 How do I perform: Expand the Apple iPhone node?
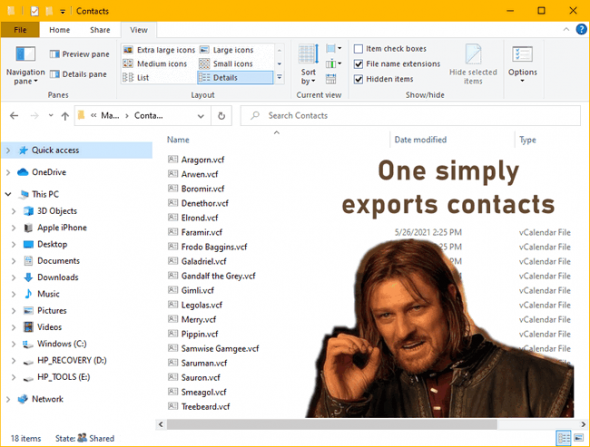click(x=14, y=228)
